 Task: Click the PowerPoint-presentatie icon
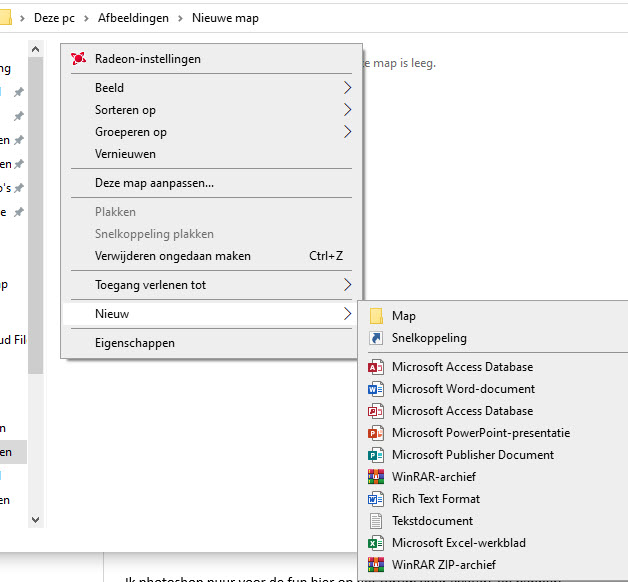tap(376, 433)
